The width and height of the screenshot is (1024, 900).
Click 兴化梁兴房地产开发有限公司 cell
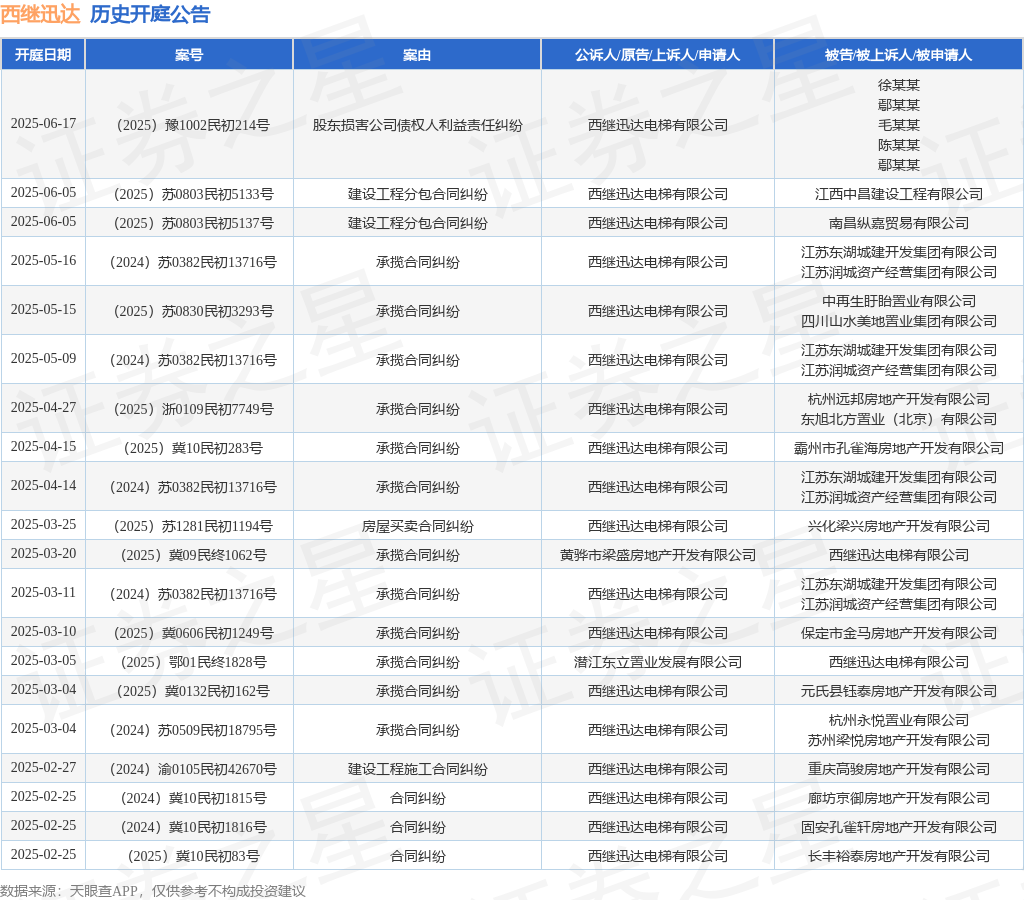point(899,526)
